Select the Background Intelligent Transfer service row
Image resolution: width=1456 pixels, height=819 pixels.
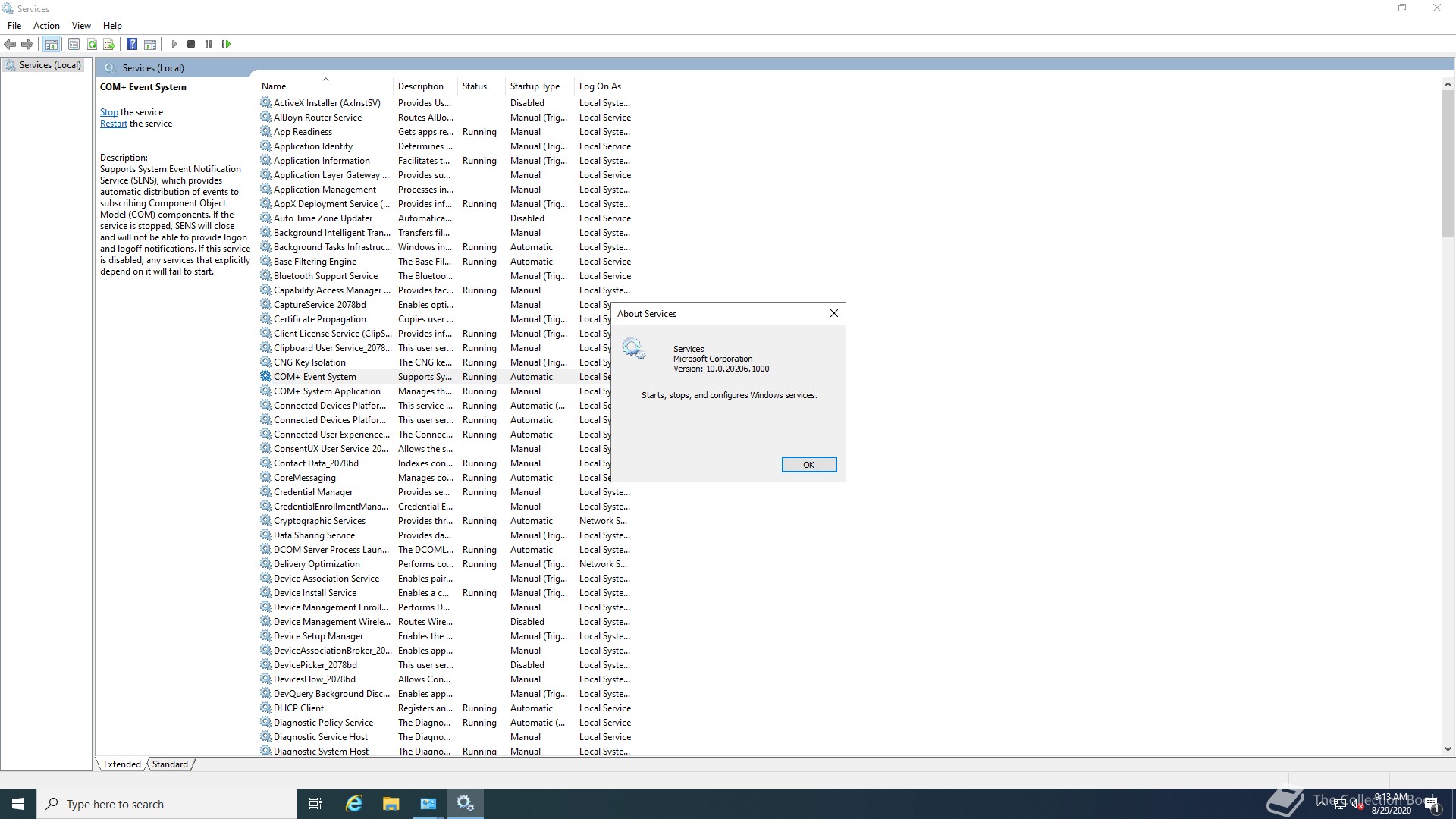click(x=446, y=233)
